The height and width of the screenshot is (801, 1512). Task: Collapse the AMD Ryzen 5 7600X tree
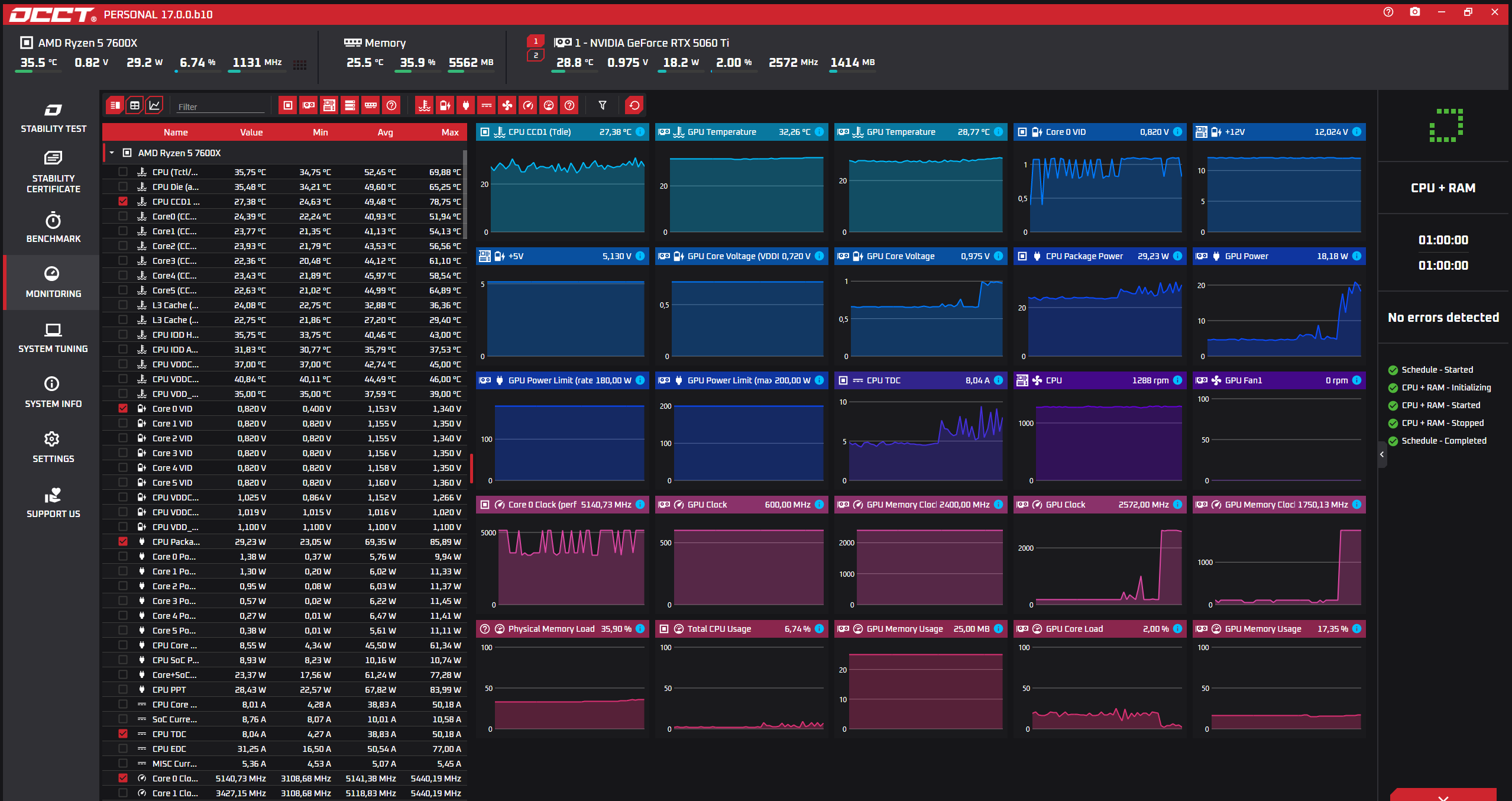click(x=112, y=153)
